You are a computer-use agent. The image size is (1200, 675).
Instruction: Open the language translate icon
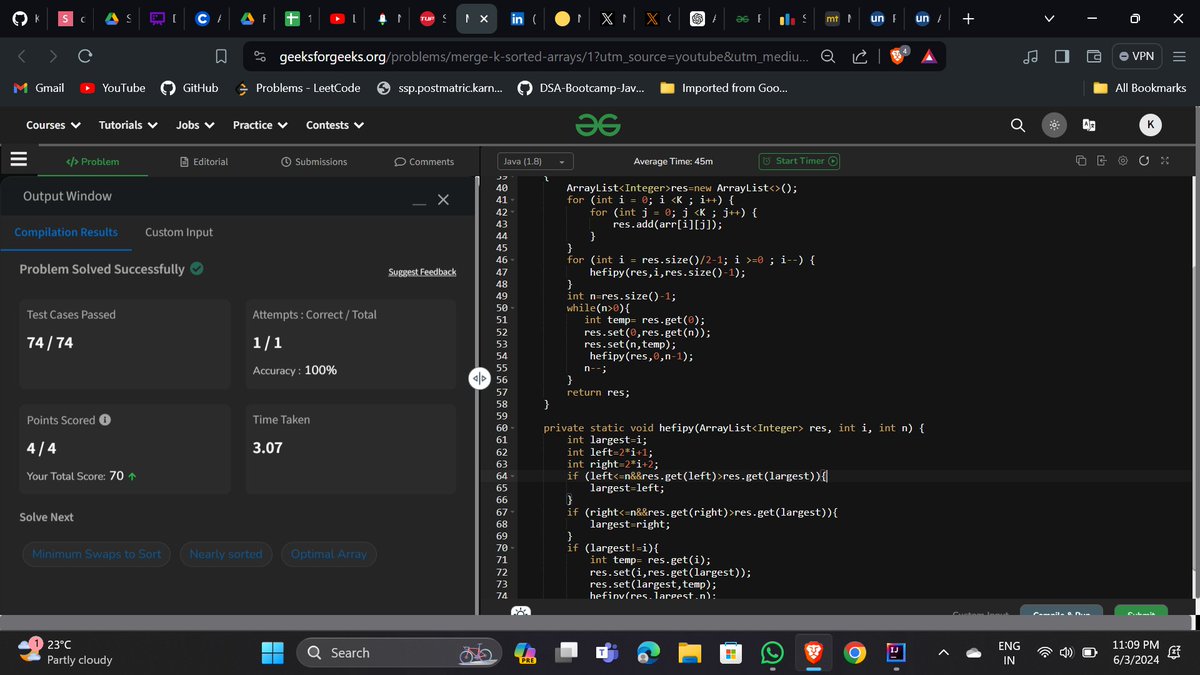point(1088,125)
